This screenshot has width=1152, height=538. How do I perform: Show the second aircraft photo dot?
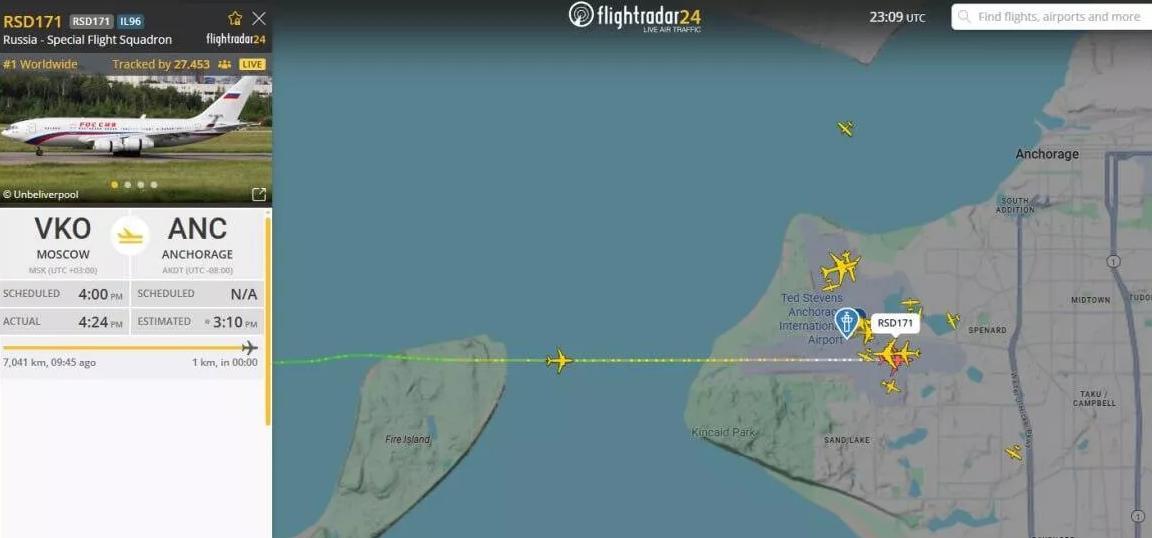click(128, 184)
